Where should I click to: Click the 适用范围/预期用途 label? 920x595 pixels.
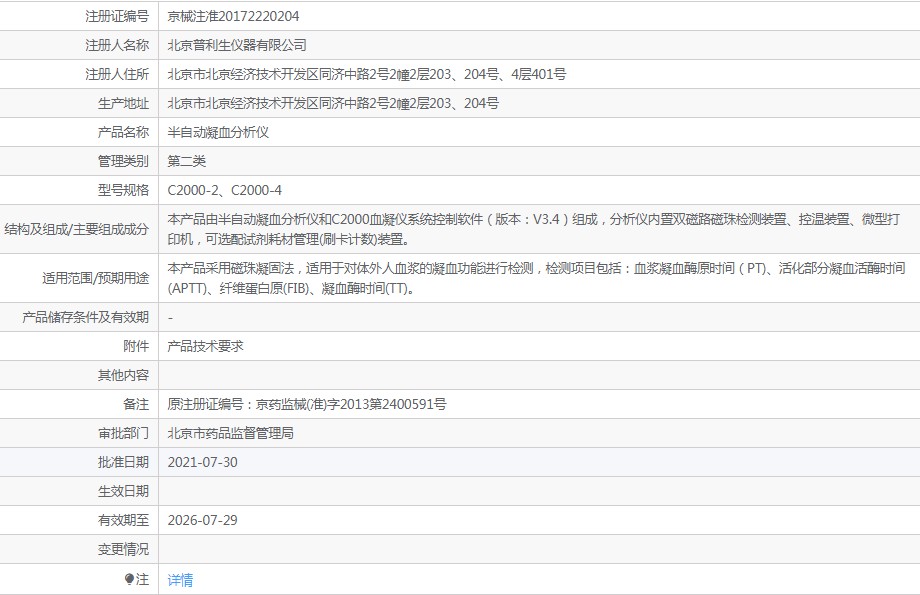pyautogui.click(x=96, y=278)
